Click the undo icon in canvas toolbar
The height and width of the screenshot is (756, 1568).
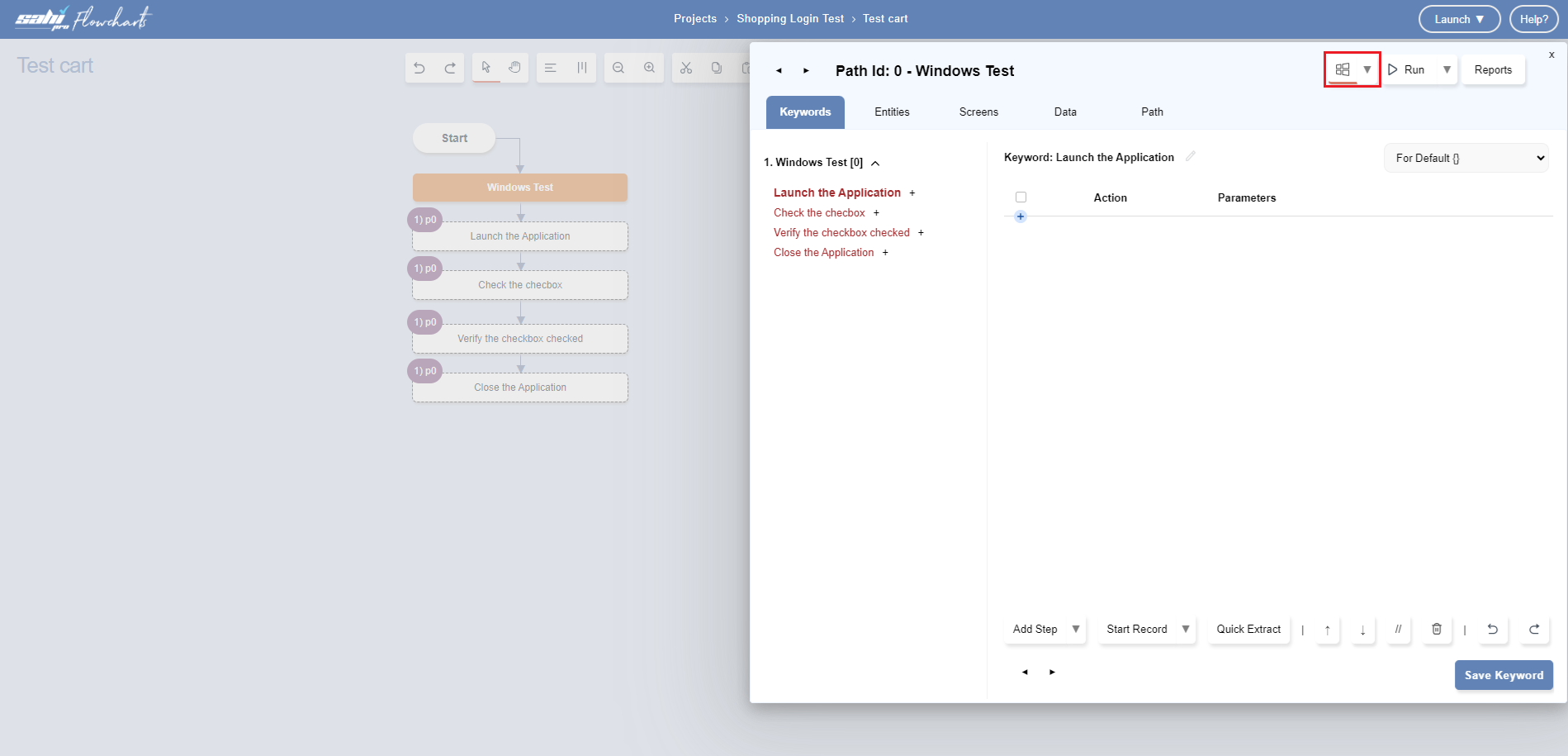[x=419, y=68]
